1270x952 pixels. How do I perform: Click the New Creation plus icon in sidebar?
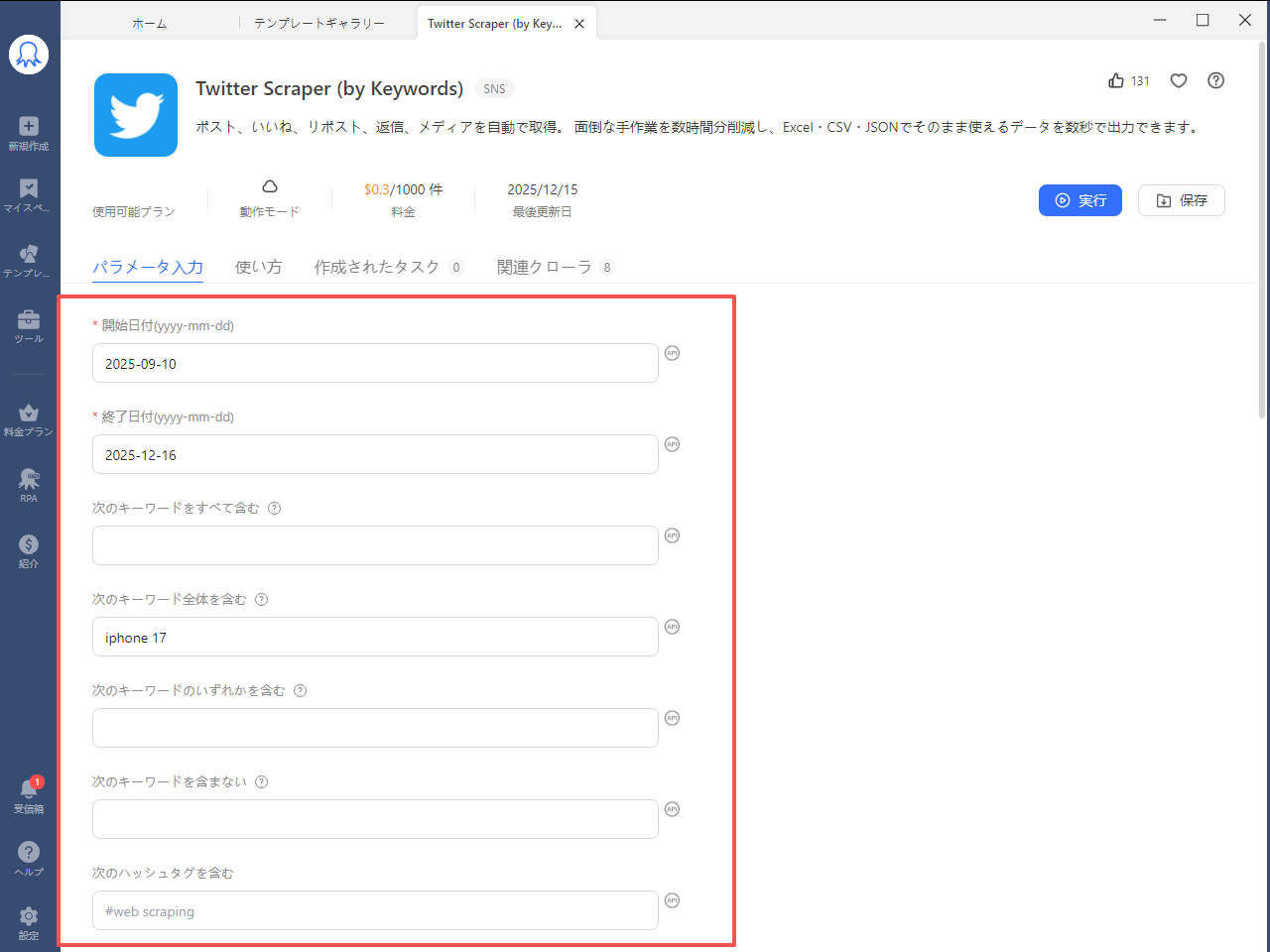pos(29,127)
